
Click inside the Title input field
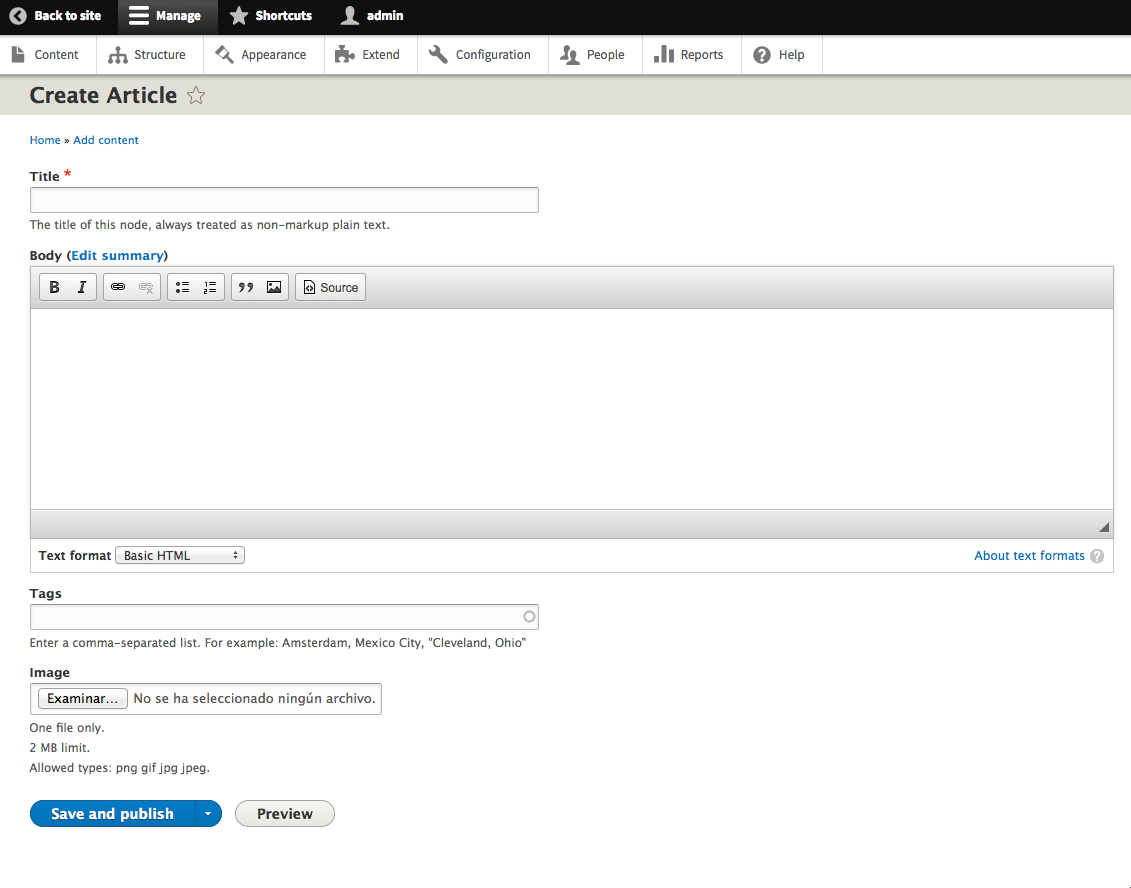(283, 200)
